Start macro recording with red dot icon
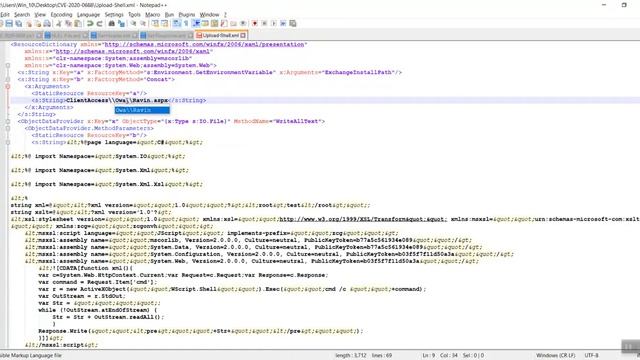The width and height of the screenshot is (640, 360). pyautogui.click(x=255, y=24)
